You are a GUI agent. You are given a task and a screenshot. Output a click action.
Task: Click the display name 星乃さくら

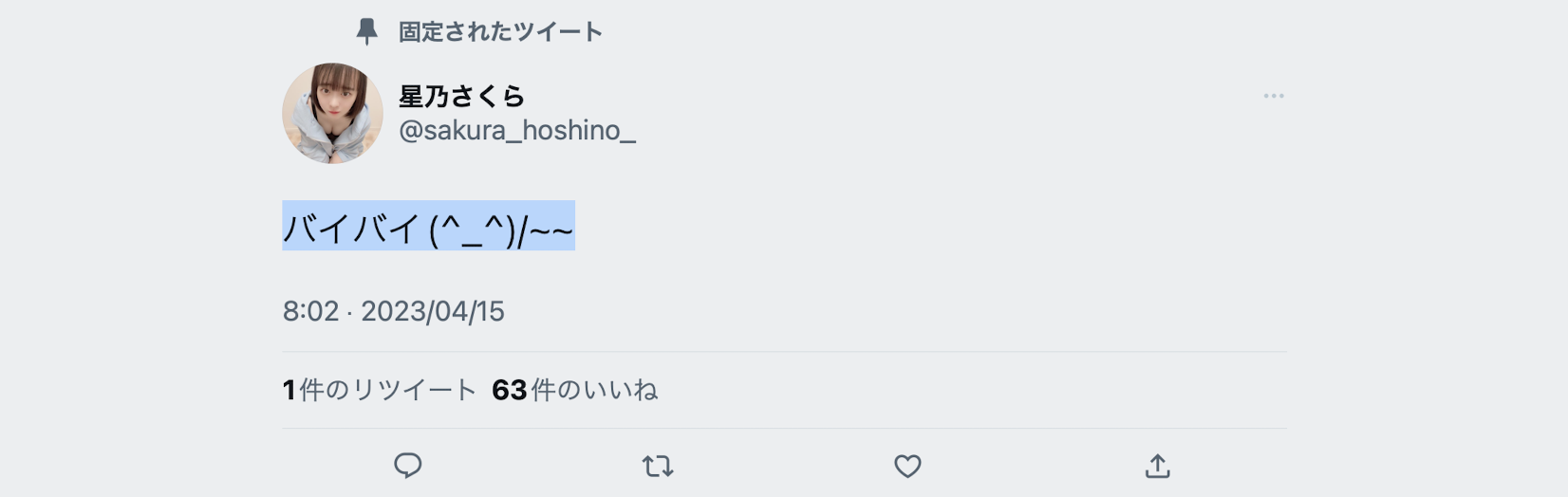pos(461,96)
